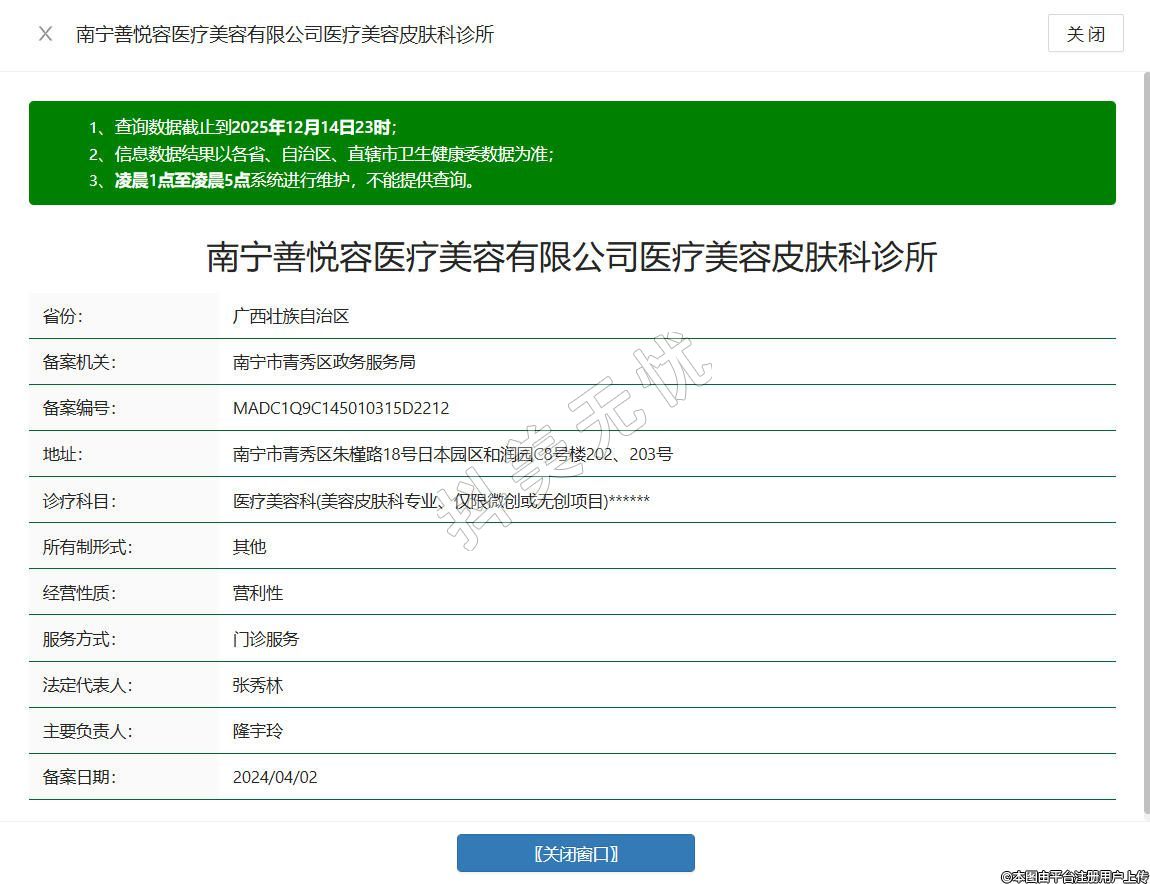Click the dialog title text in header bar
This screenshot has width=1150, height=884.
(285, 34)
